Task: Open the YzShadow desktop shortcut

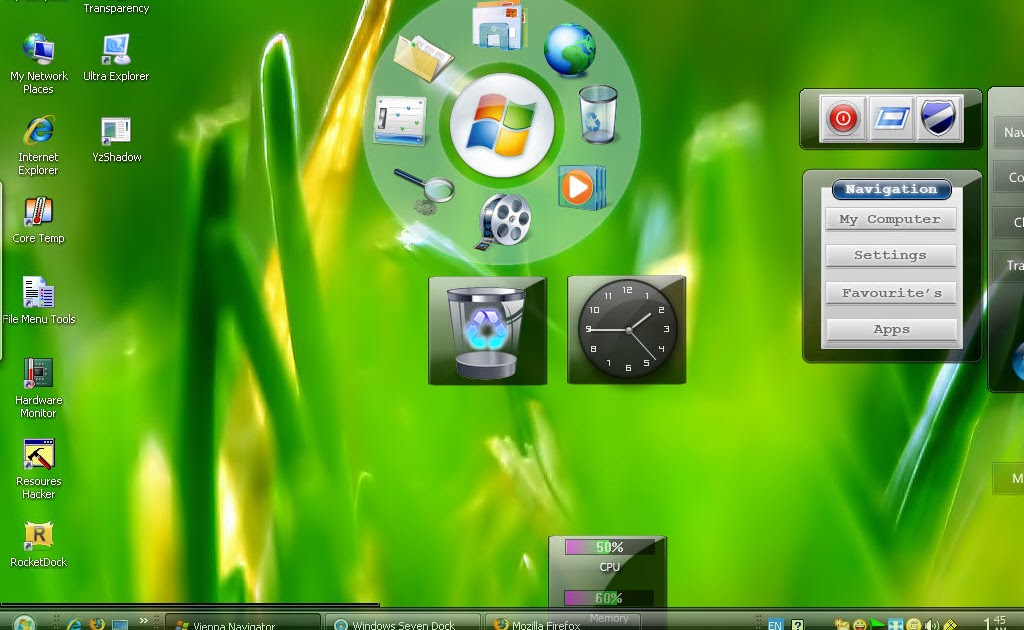Action: [116, 138]
